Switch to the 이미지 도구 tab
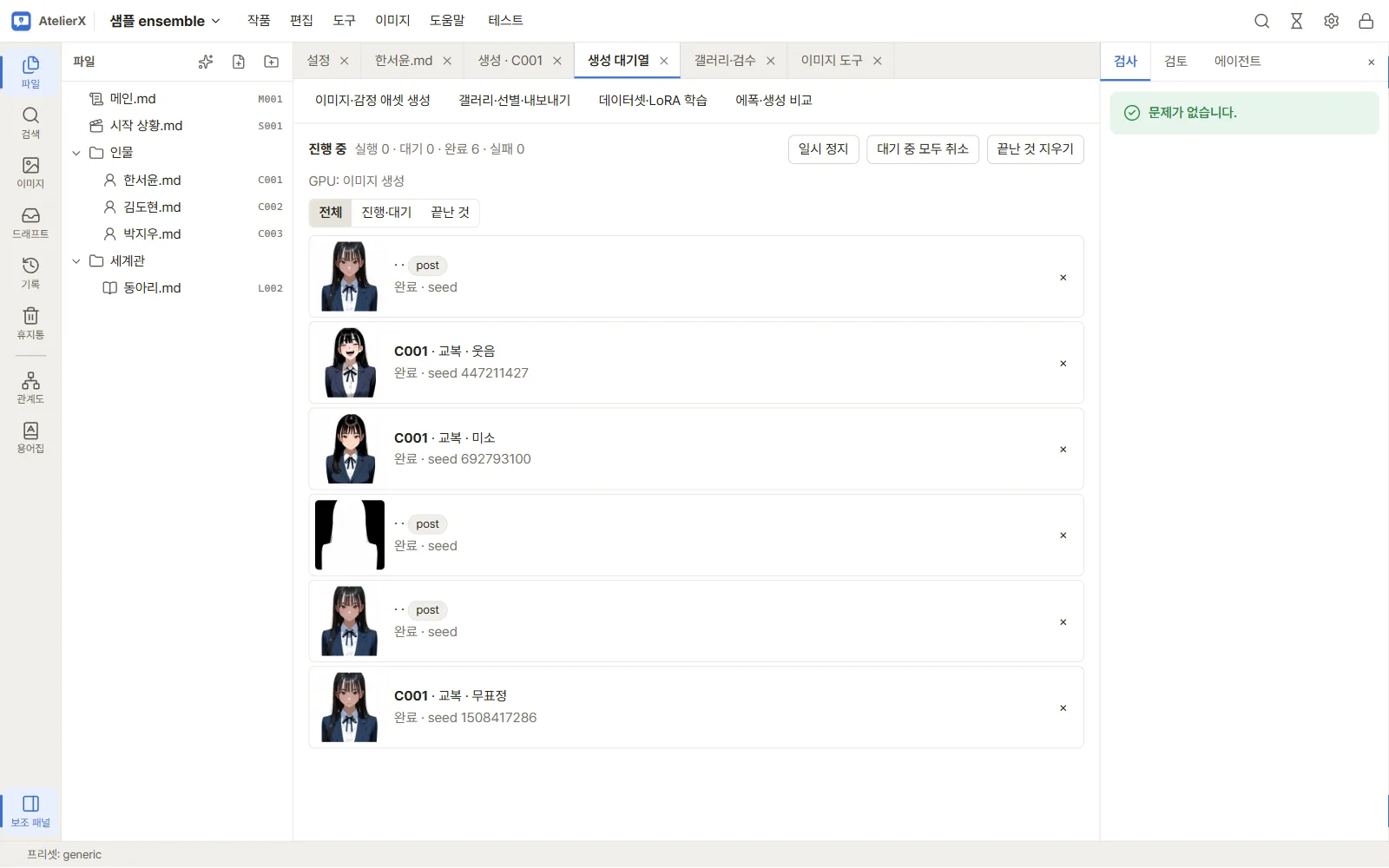Viewport: 1389px width, 868px height. 832,61
